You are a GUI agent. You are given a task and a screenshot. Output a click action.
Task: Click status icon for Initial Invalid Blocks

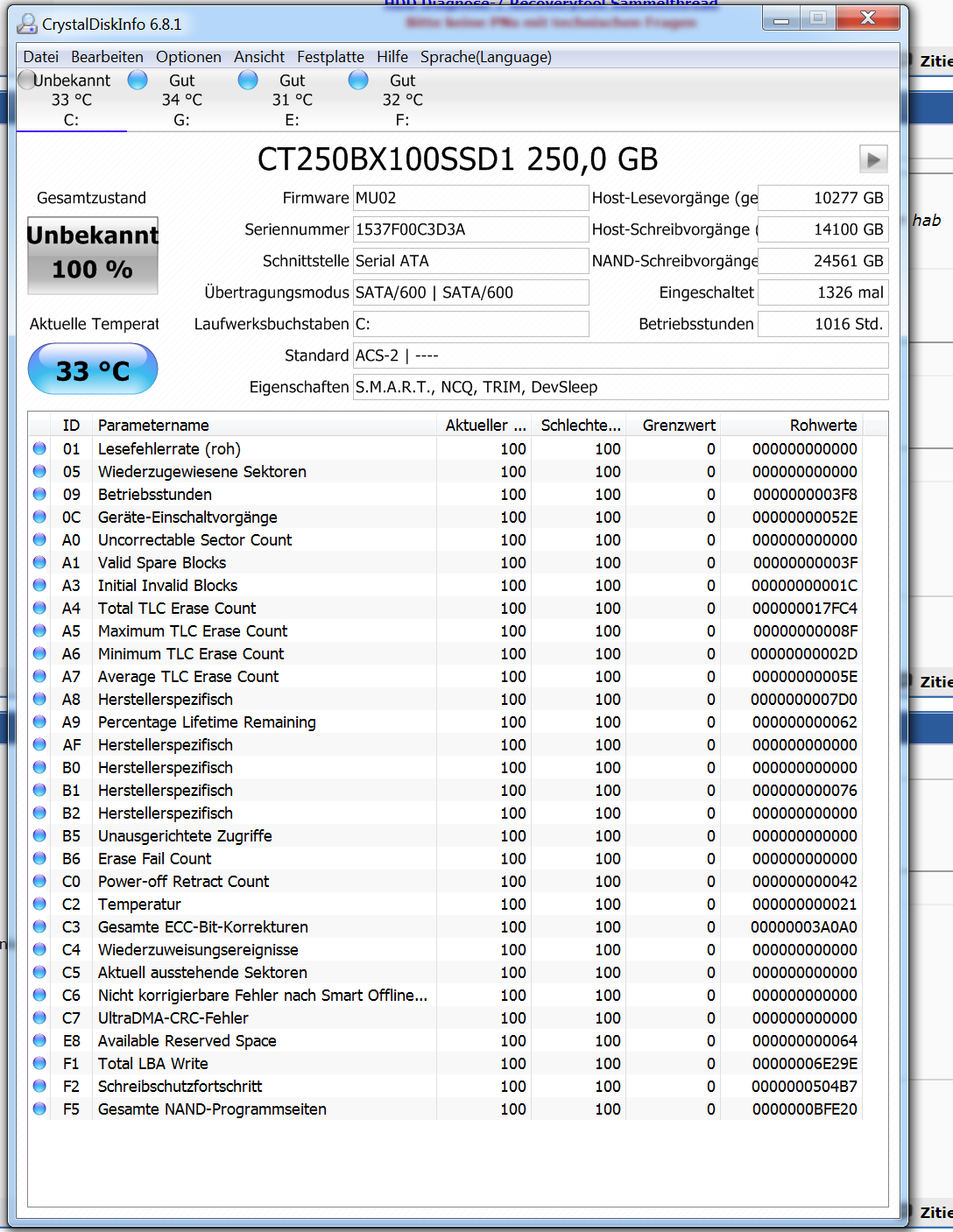(39, 585)
